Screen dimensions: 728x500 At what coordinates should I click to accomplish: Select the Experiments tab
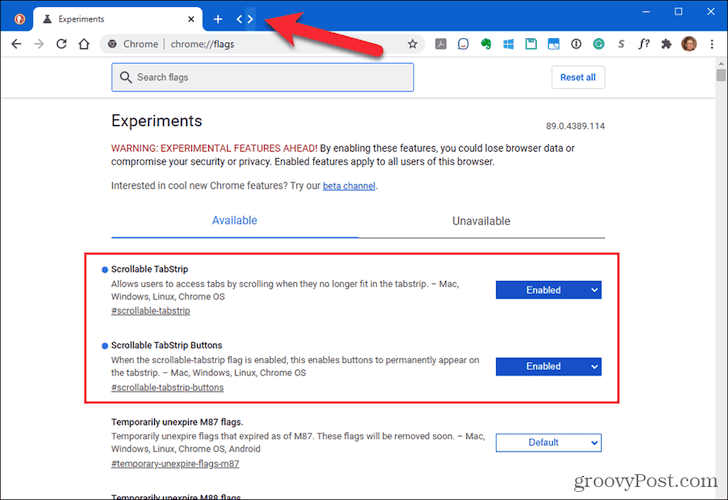118,19
